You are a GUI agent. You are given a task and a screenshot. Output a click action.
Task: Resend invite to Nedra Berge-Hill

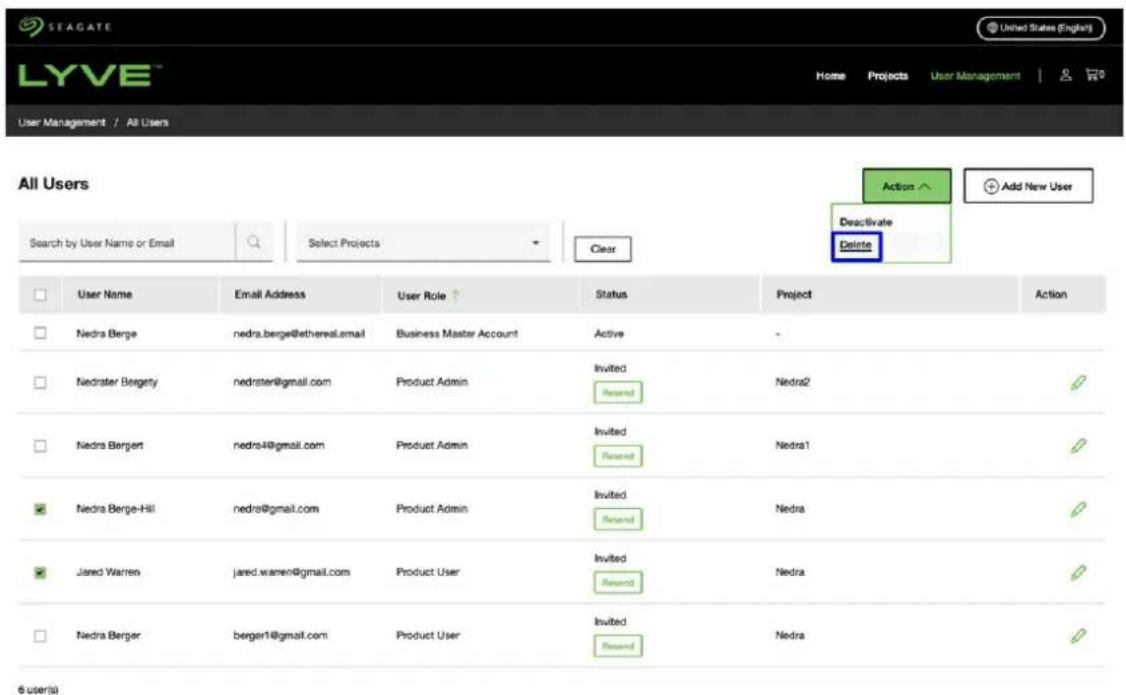618,519
